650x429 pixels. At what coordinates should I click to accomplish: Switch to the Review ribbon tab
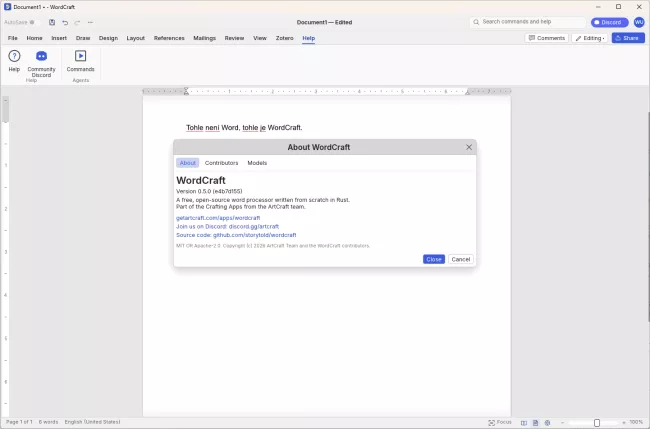coord(234,38)
